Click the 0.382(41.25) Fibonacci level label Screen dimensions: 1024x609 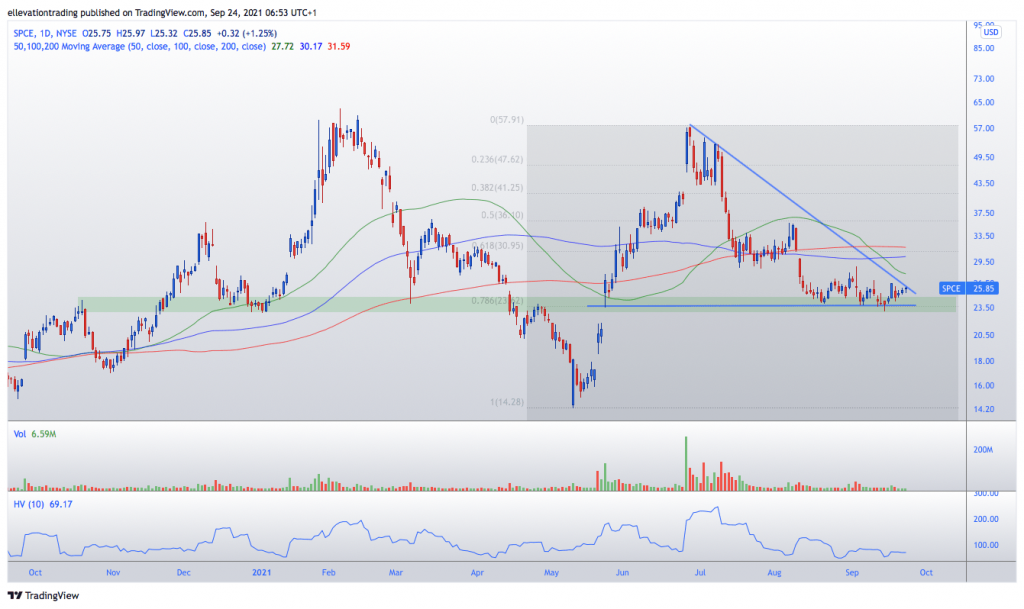point(498,187)
